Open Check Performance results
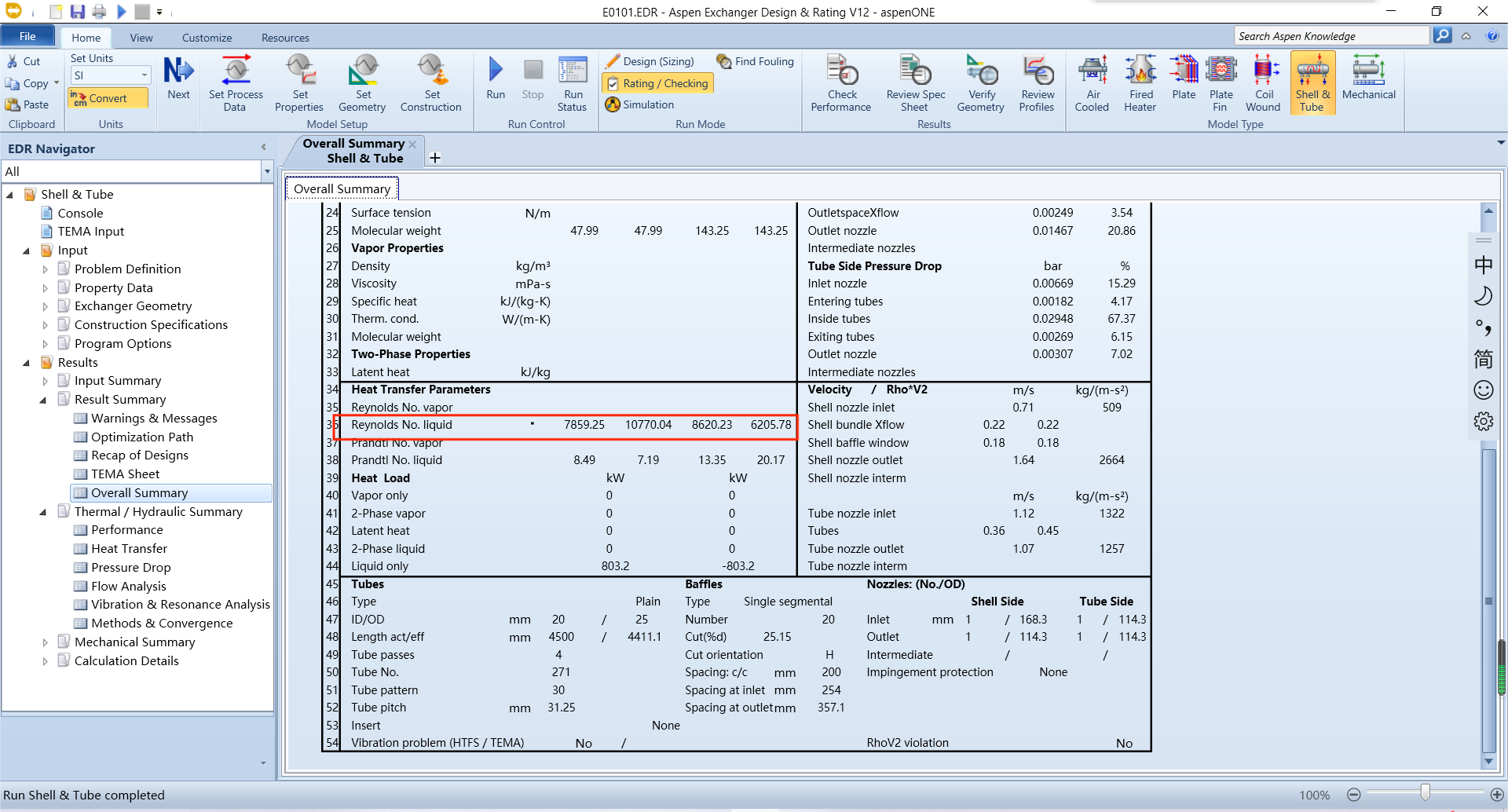Image resolution: width=1508 pixels, height=812 pixels. (841, 83)
